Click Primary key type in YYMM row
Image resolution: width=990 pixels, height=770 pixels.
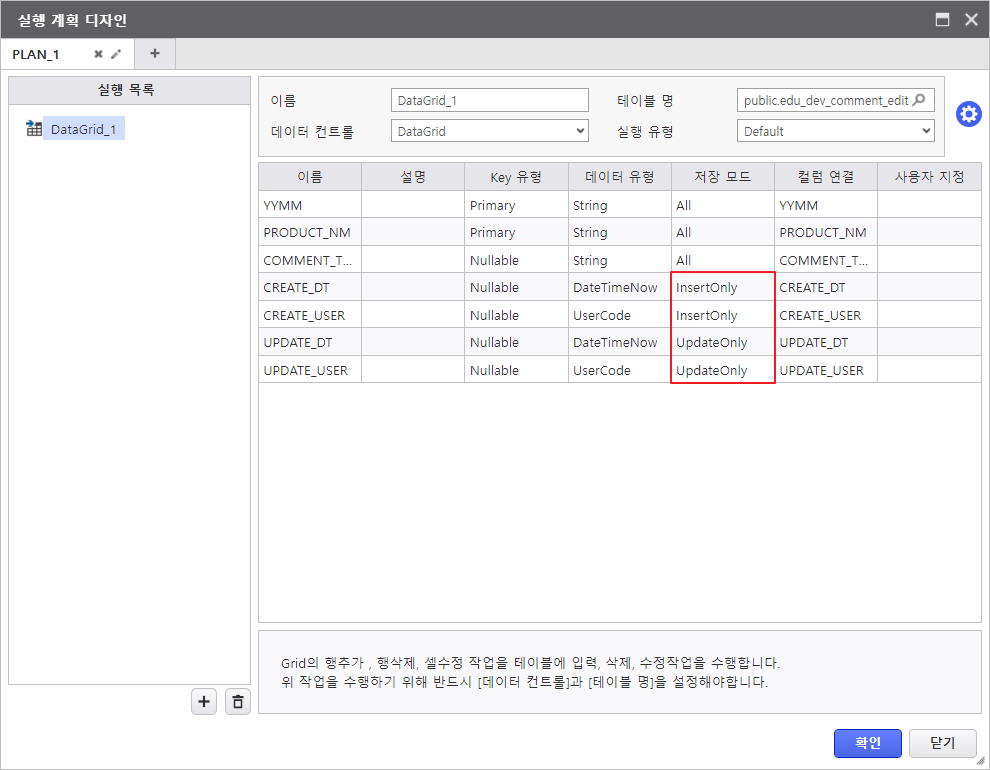(x=516, y=205)
